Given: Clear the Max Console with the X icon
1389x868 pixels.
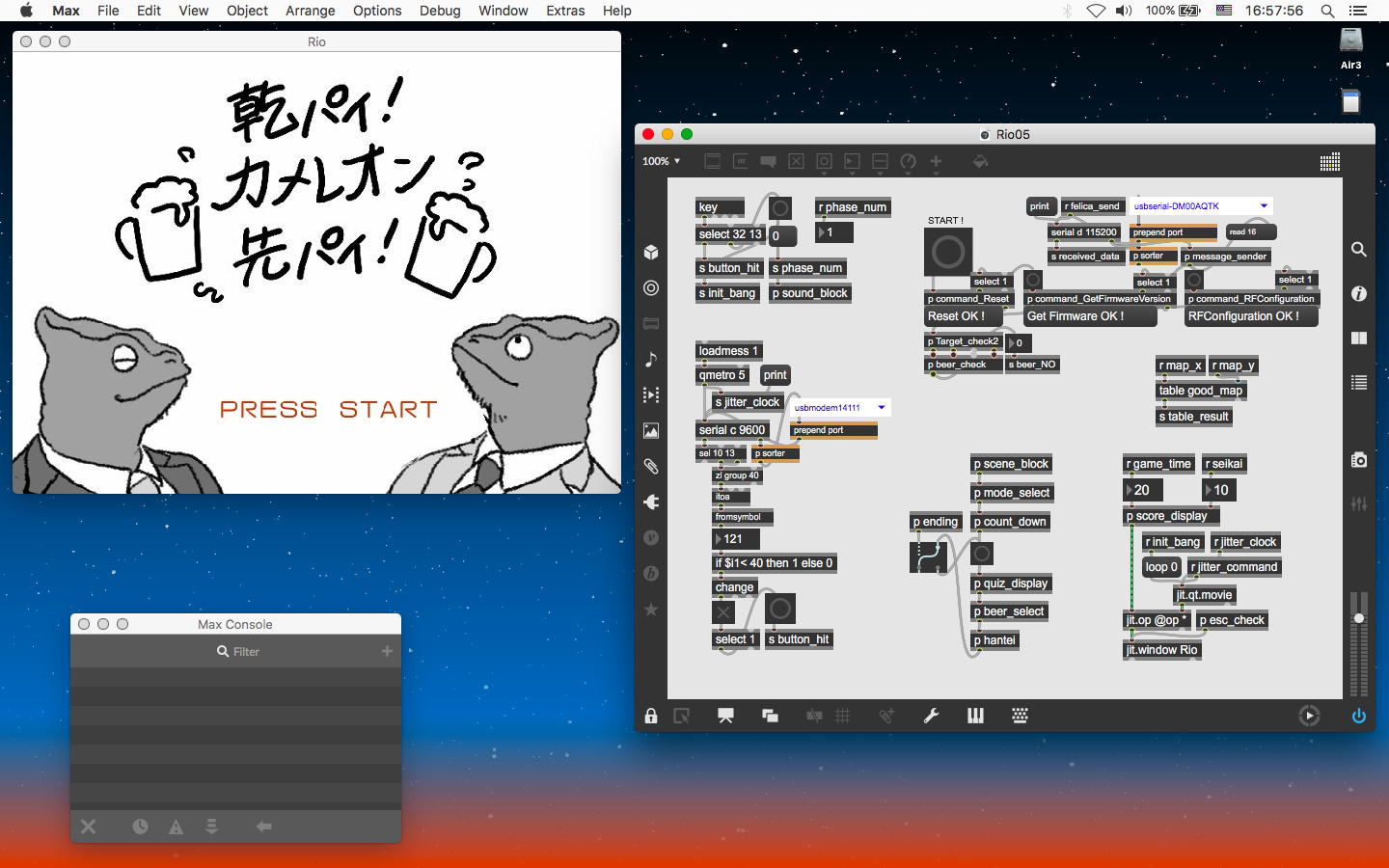Looking at the screenshot, I should pos(88,827).
